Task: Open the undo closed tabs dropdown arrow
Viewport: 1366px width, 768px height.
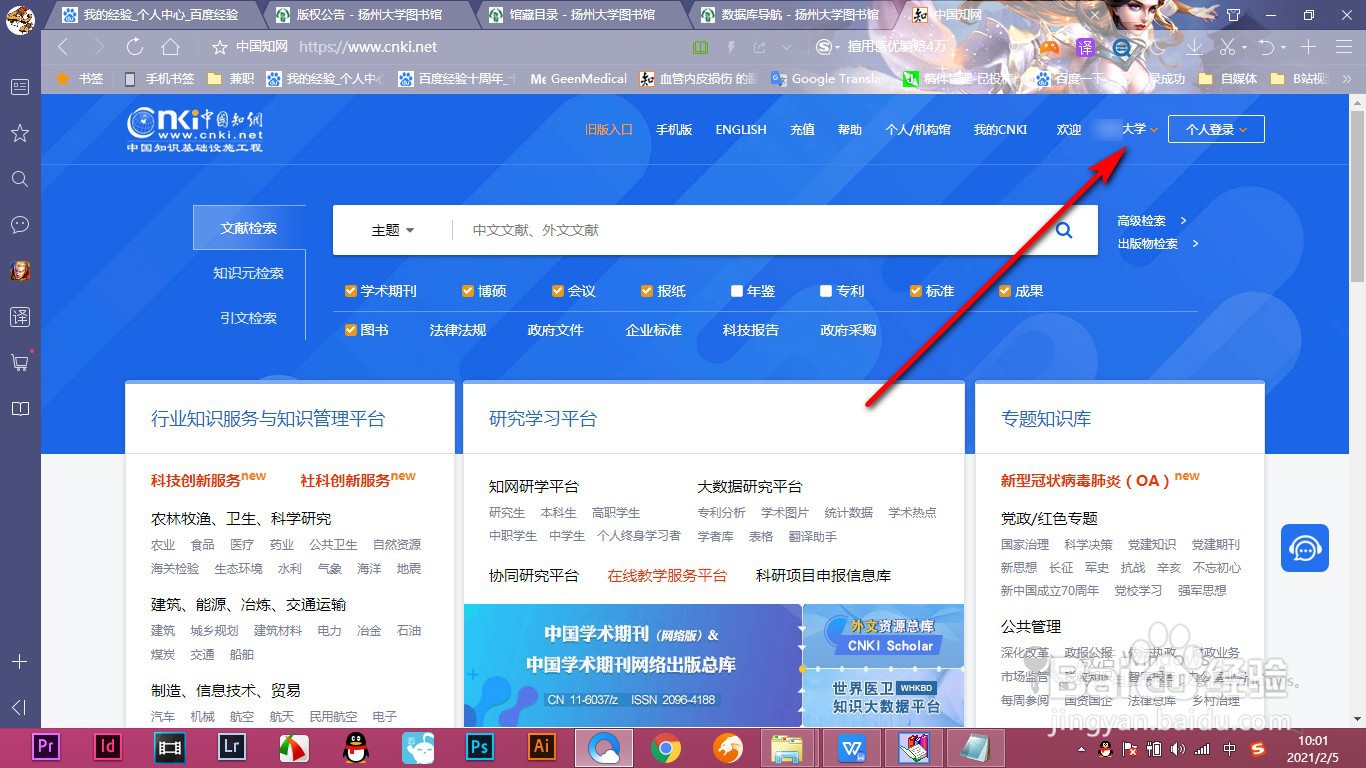Action: [x=1283, y=47]
